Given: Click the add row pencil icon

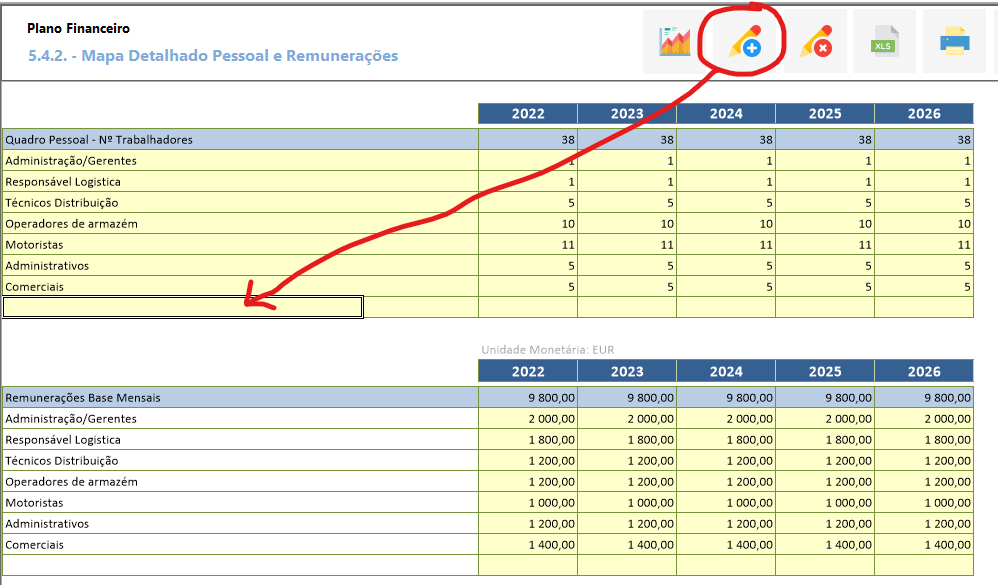Looking at the screenshot, I should coord(745,42).
